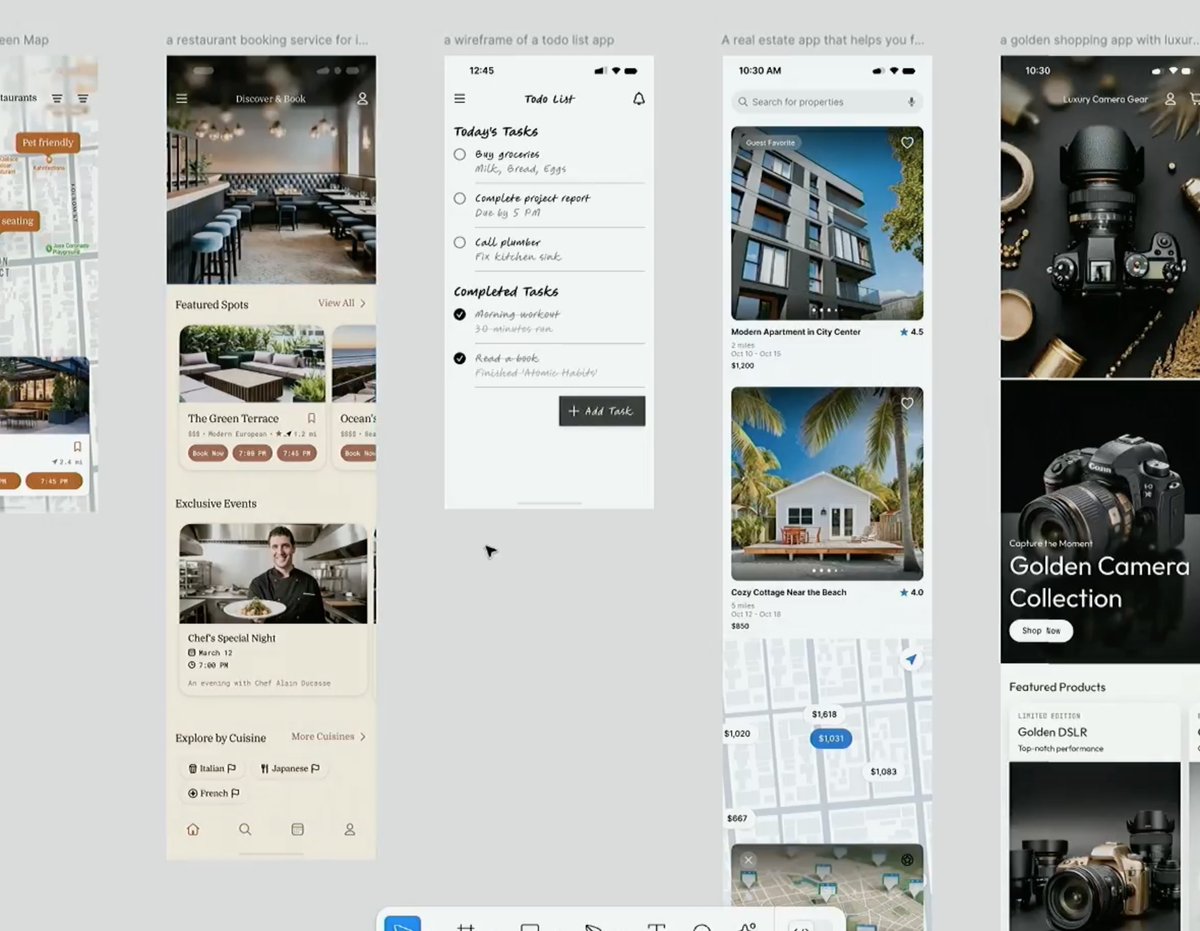Select the Frame tool in the bottom toolbar
The width and height of the screenshot is (1200, 931).
coord(465,927)
